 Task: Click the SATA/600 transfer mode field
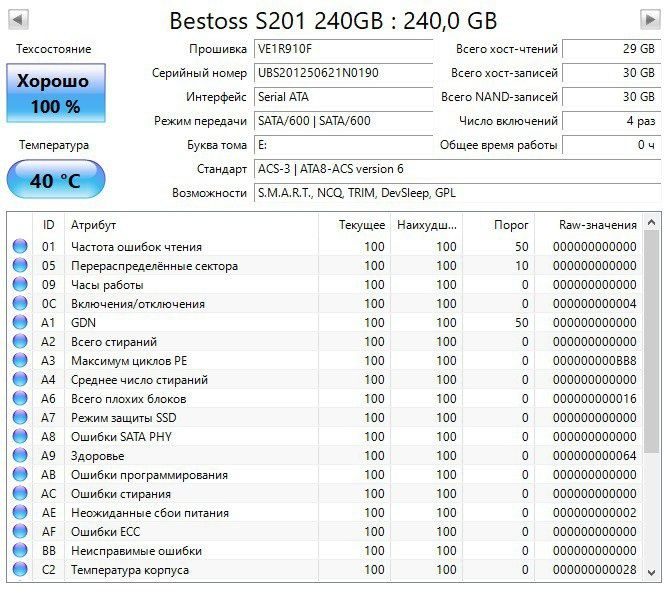coord(343,121)
